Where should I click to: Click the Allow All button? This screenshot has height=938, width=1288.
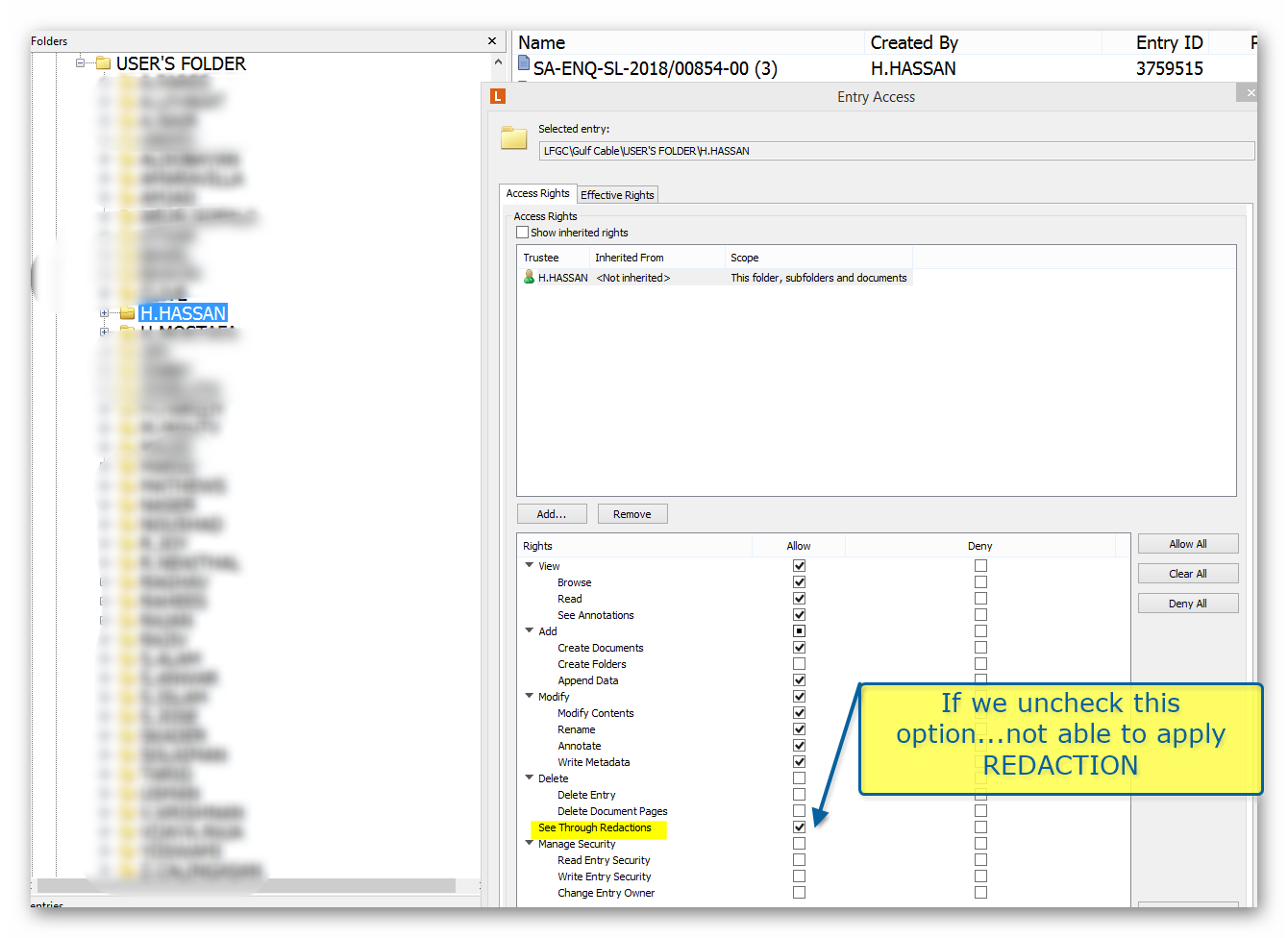pyautogui.click(x=1187, y=544)
